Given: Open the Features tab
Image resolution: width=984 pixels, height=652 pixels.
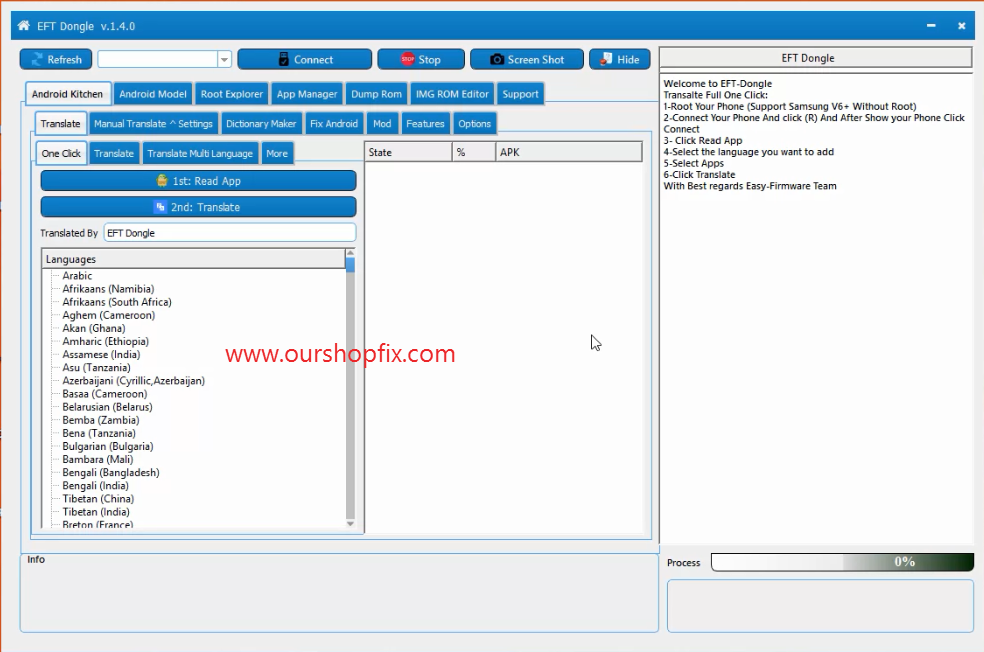Looking at the screenshot, I should point(425,124).
